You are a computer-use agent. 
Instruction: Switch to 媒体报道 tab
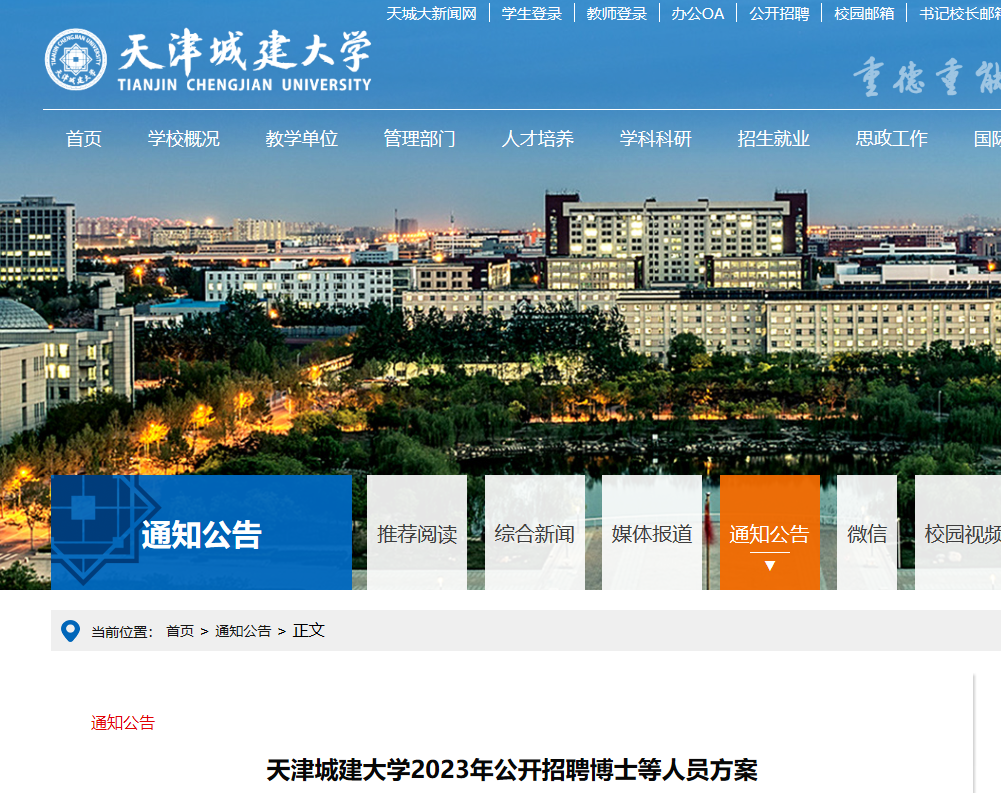pyautogui.click(x=652, y=532)
